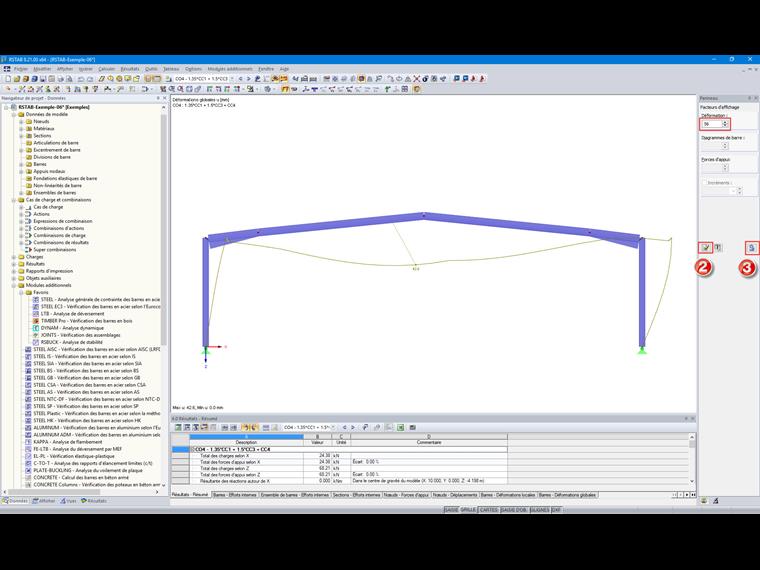Click the DYNAM module icon in navigator
Image resolution: width=760 pixels, height=570 pixels.
coord(36,328)
